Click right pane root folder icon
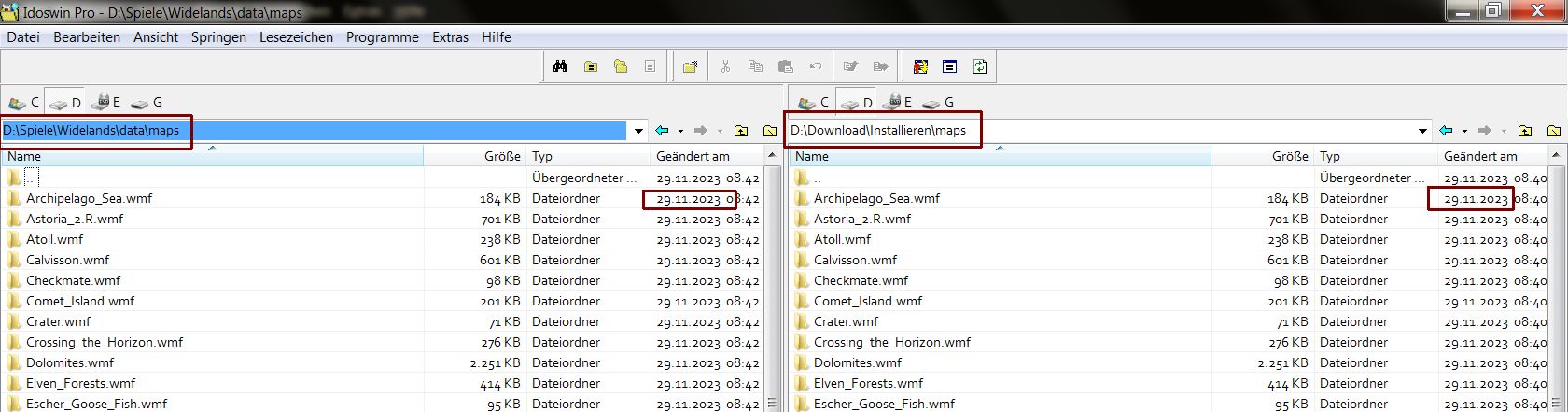This screenshot has width=1568, height=412. tap(1554, 131)
